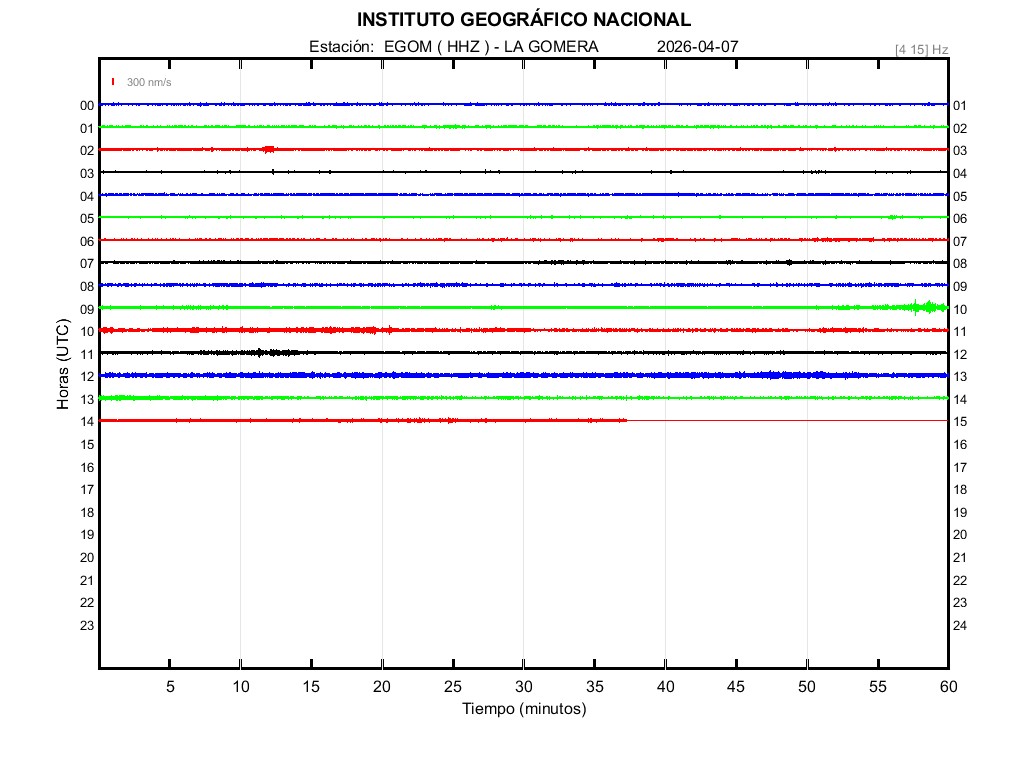Click the 24 hour label on the right axis
1024x768 pixels.
959,626
